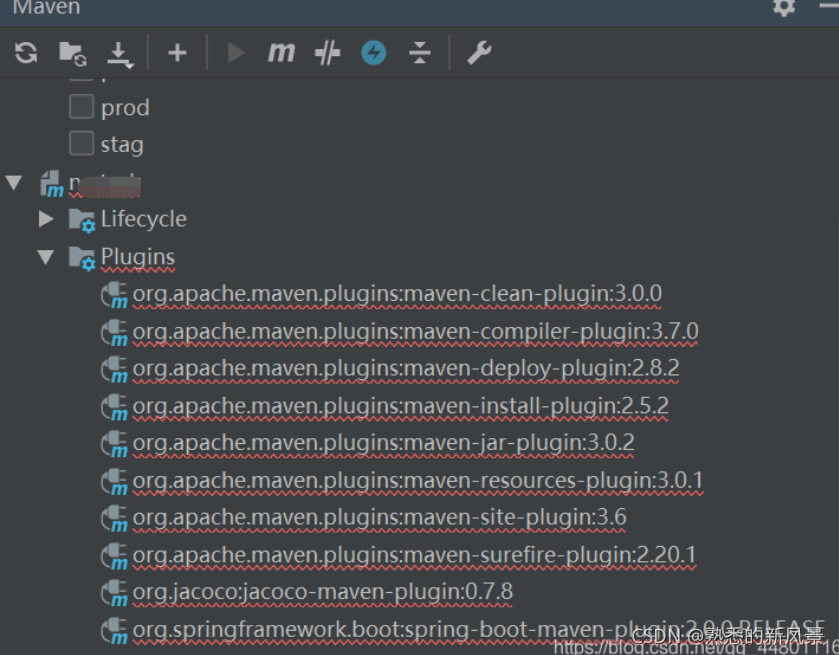Click plugin icon beside jacoco-maven-plugin

(x=115, y=593)
